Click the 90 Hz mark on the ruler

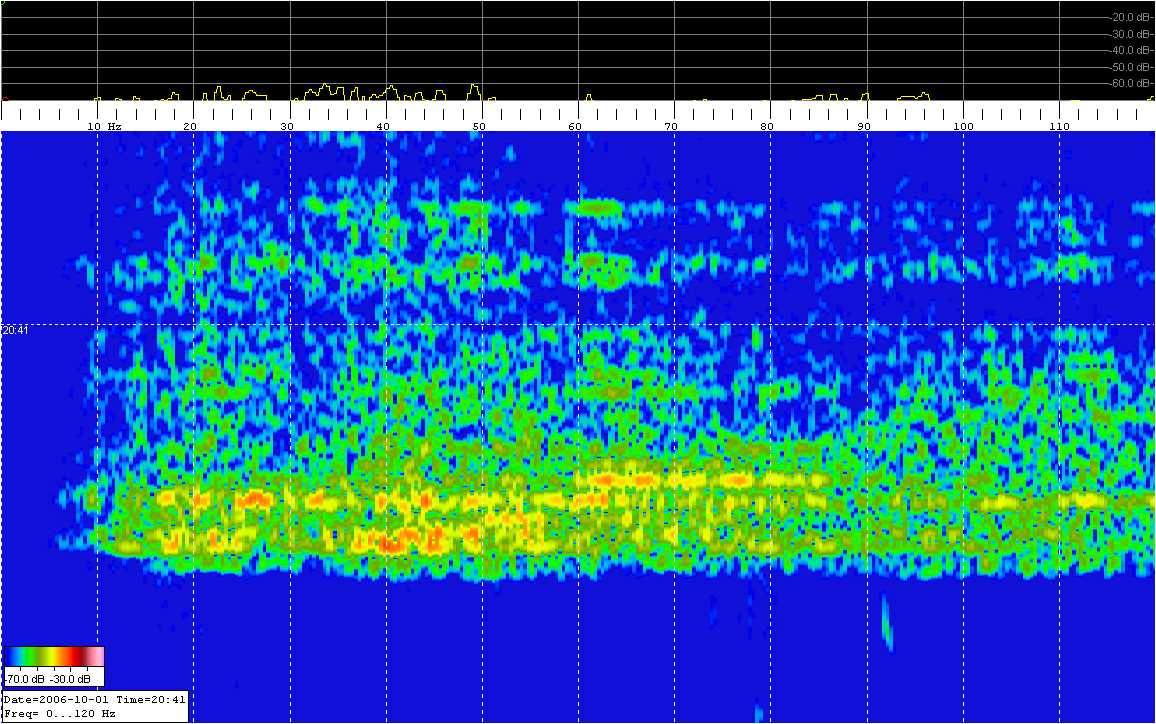point(863,127)
